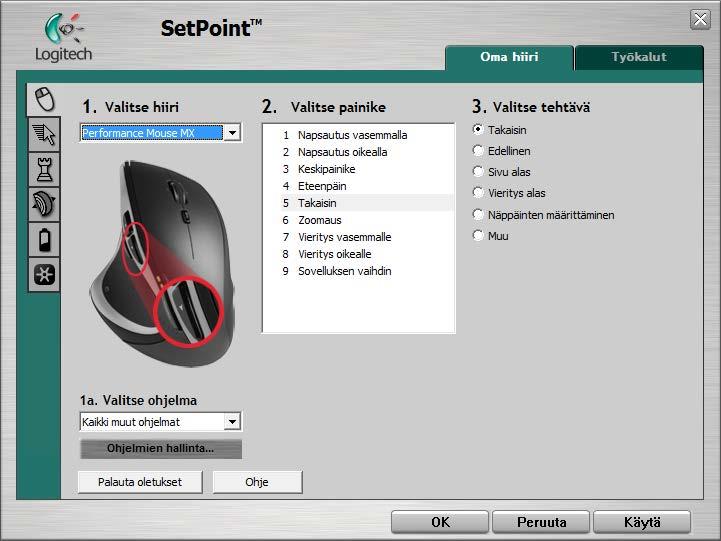This screenshot has height=541, width=721.
Task: Select the Näppäinten määrittäminen radio button
Action: pos(478,214)
